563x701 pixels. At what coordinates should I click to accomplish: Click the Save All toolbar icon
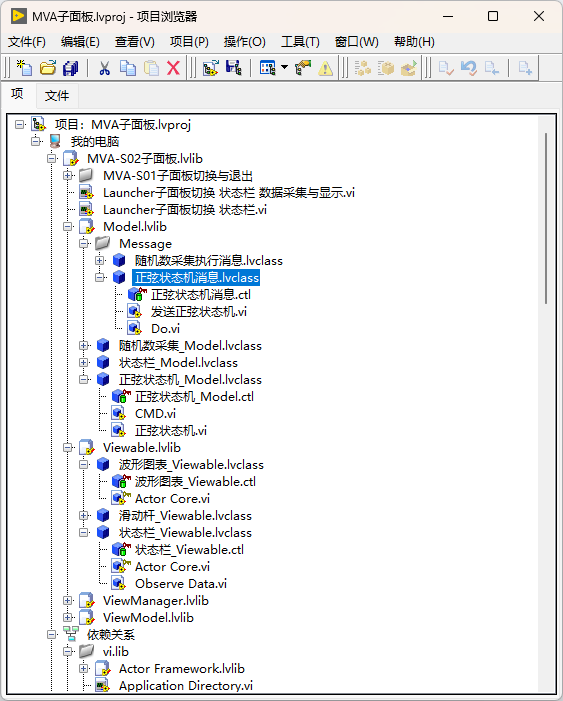tap(71, 68)
